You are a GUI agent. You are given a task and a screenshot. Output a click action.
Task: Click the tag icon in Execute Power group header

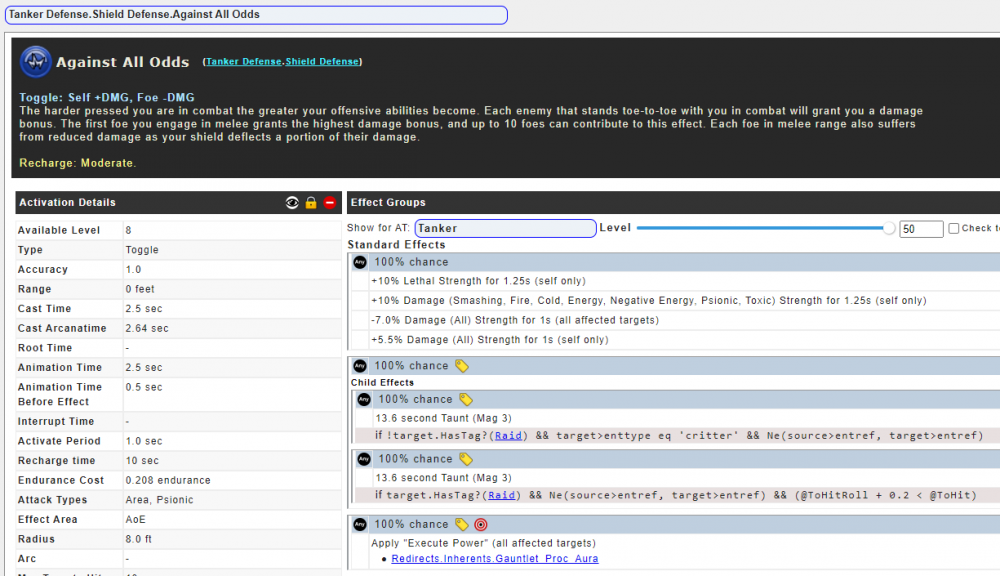461,524
